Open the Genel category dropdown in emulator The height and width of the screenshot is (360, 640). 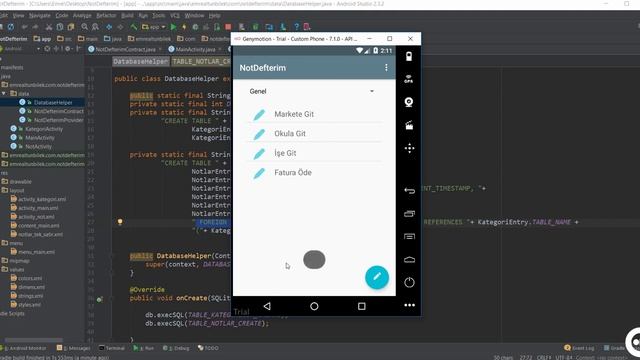point(312,91)
